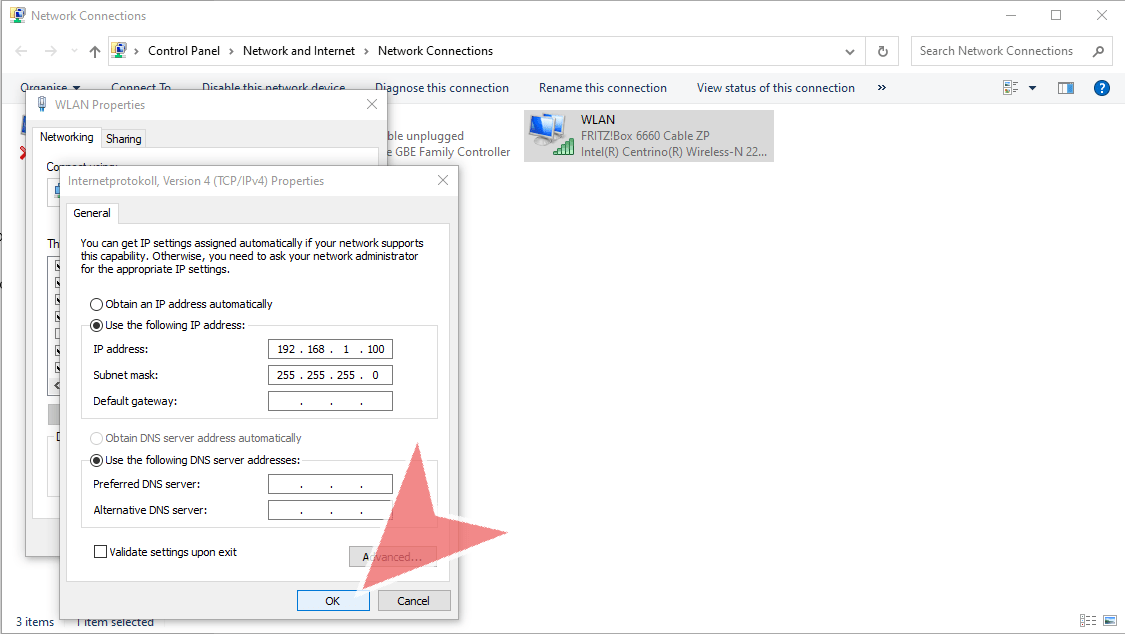The width and height of the screenshot is (1125, 634).
Task: Expand the toolbar overflow chevron
Action: (x=881, y=88)
